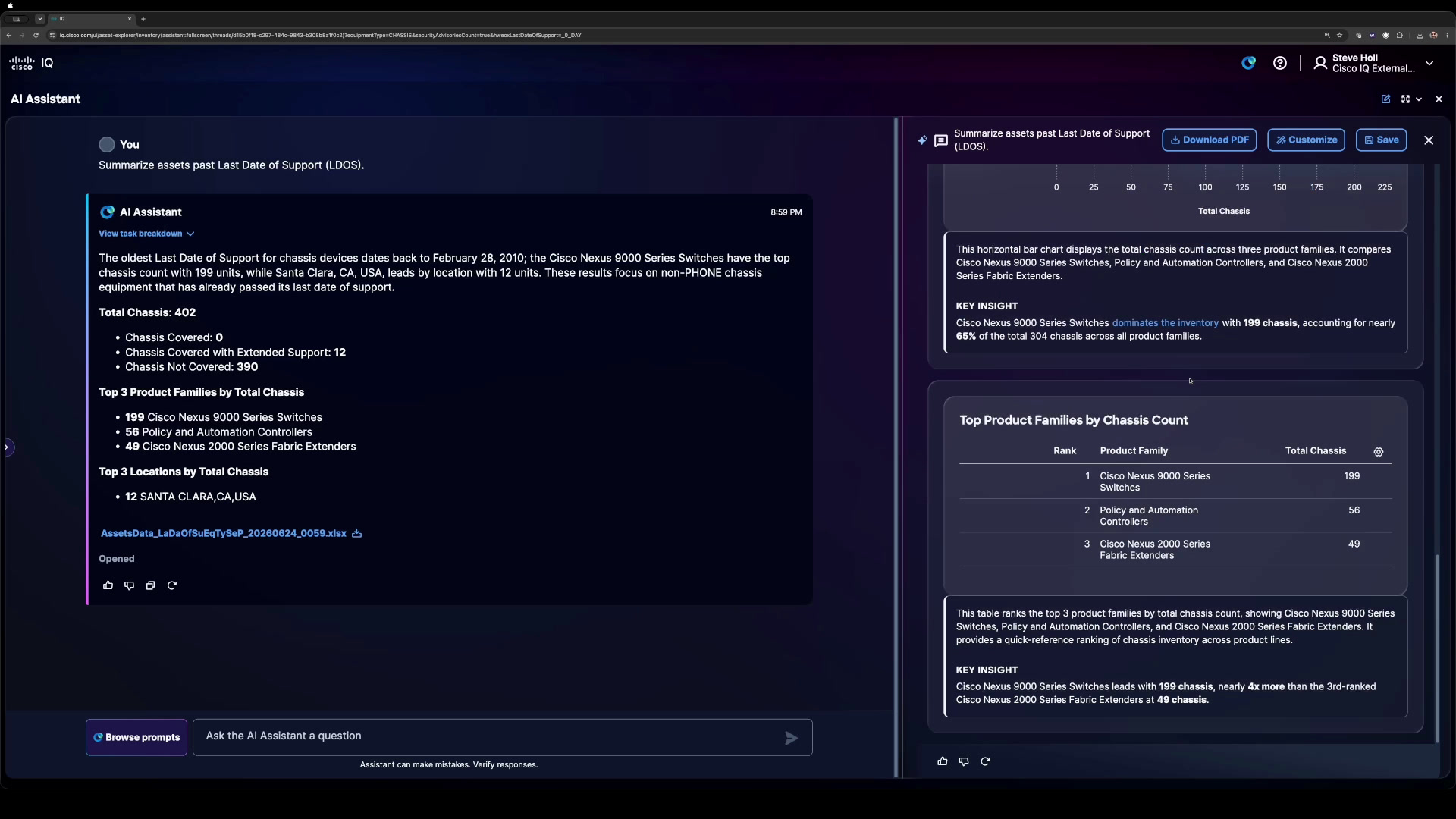Thumbs up the report panel
Image resolution: width=1456 pixels, height=819 pixels.
coord(943,761)
